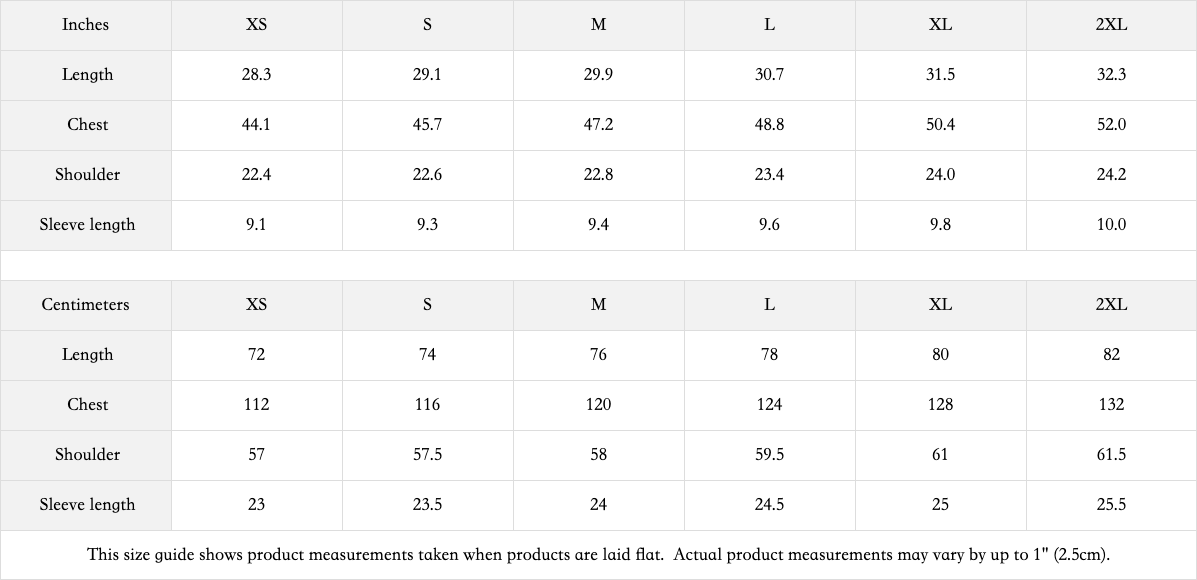This screenshot has height=580, width=1197.
Task: Select the 82 length centimeter cell
Action: [x=1111, y=355]
